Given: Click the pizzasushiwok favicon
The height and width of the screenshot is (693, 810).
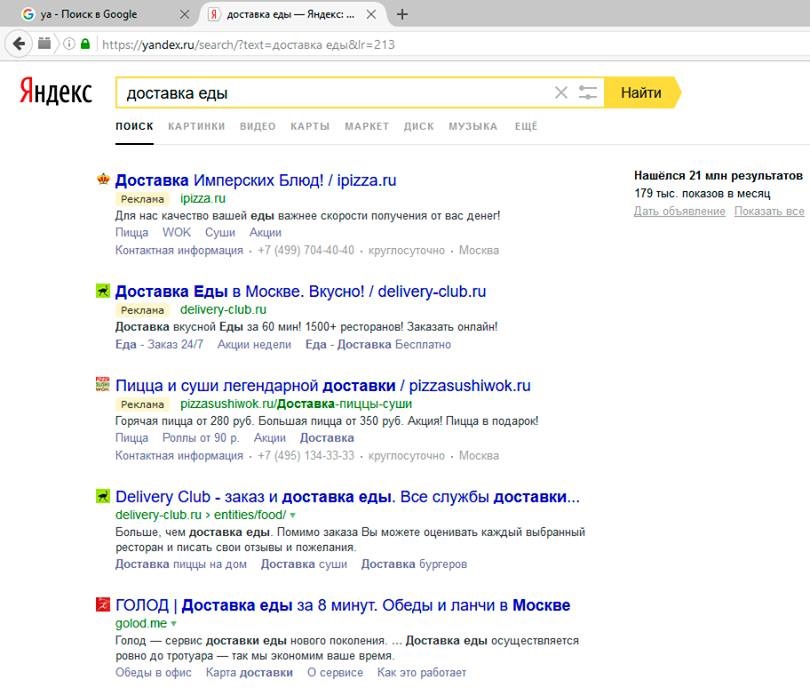Looking at the screenshot, I should 103,384.
